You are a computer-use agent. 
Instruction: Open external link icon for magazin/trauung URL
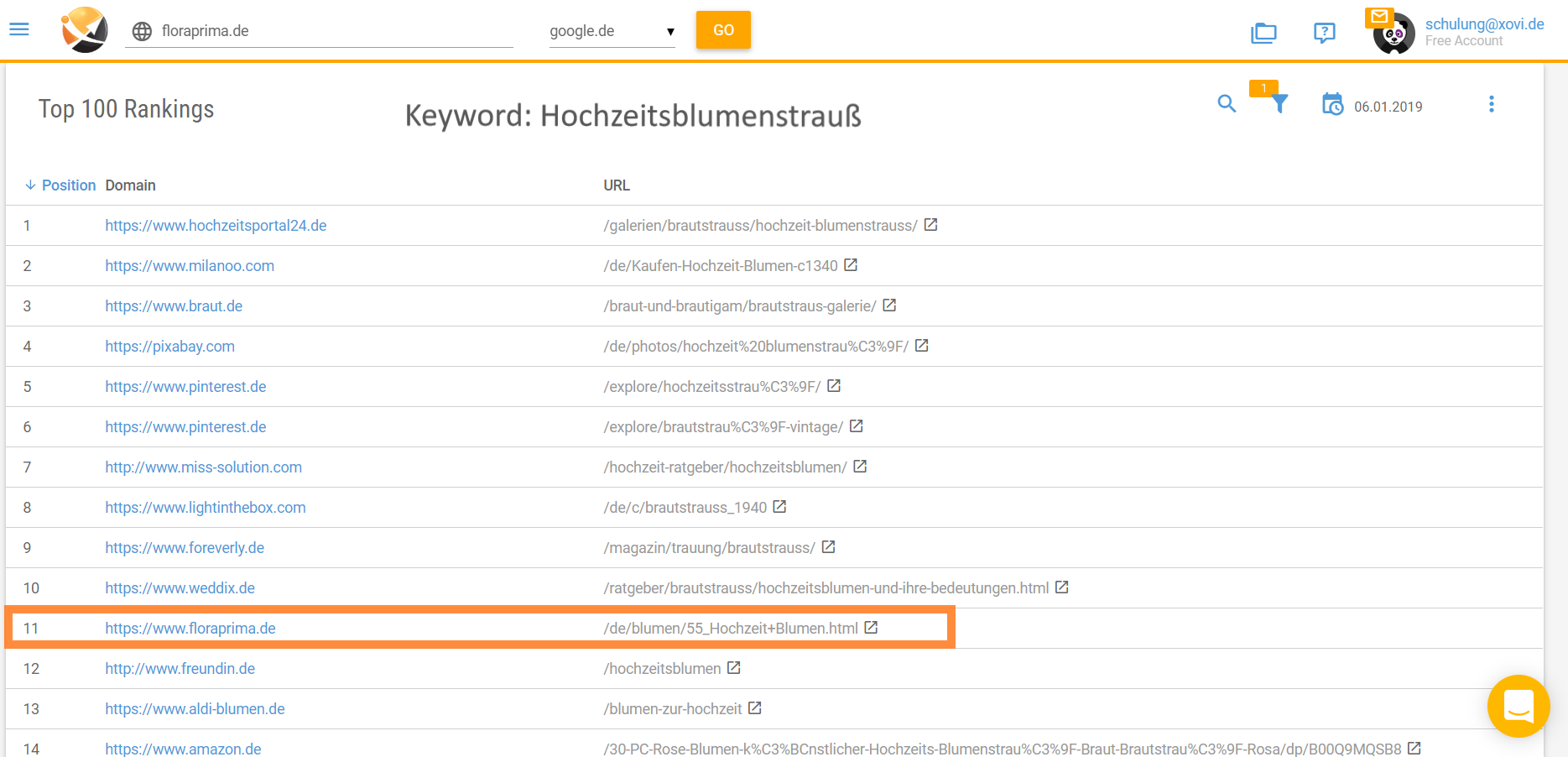click(828, 547)
